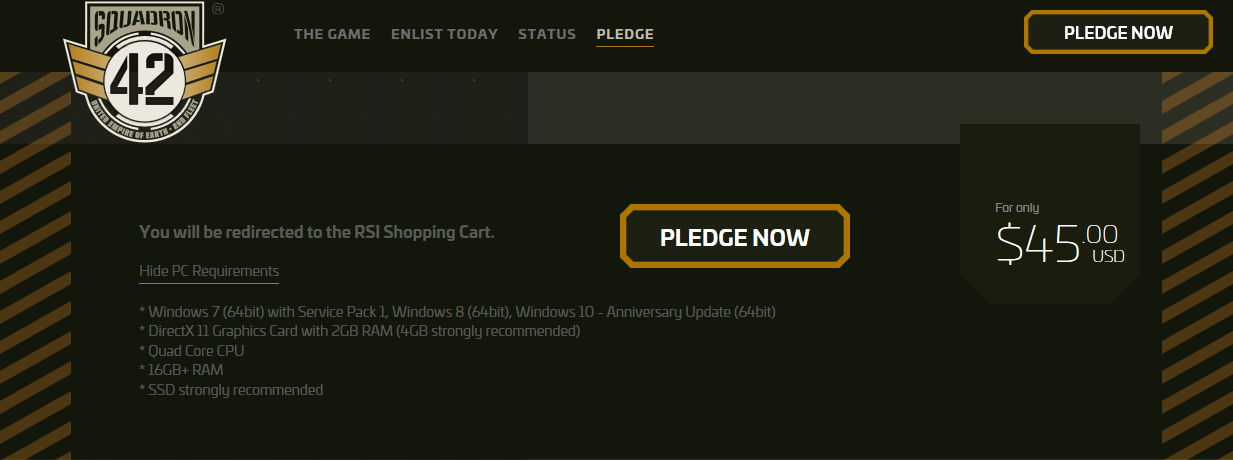Click the lighter gray panel below the header
The height and width of the screenshot is (460, 1233).
[x=844, y=108]
